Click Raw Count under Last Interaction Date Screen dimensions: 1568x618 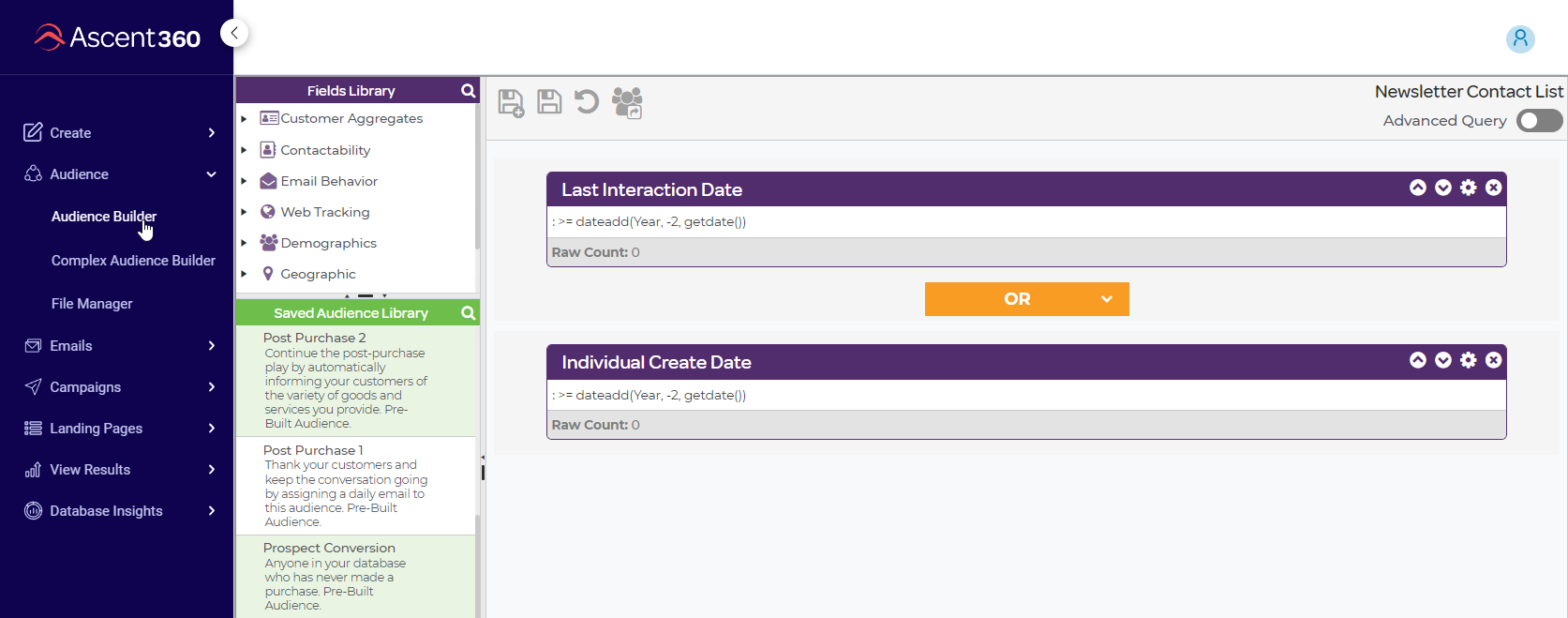pyautogui.click(x=596, y=252)
